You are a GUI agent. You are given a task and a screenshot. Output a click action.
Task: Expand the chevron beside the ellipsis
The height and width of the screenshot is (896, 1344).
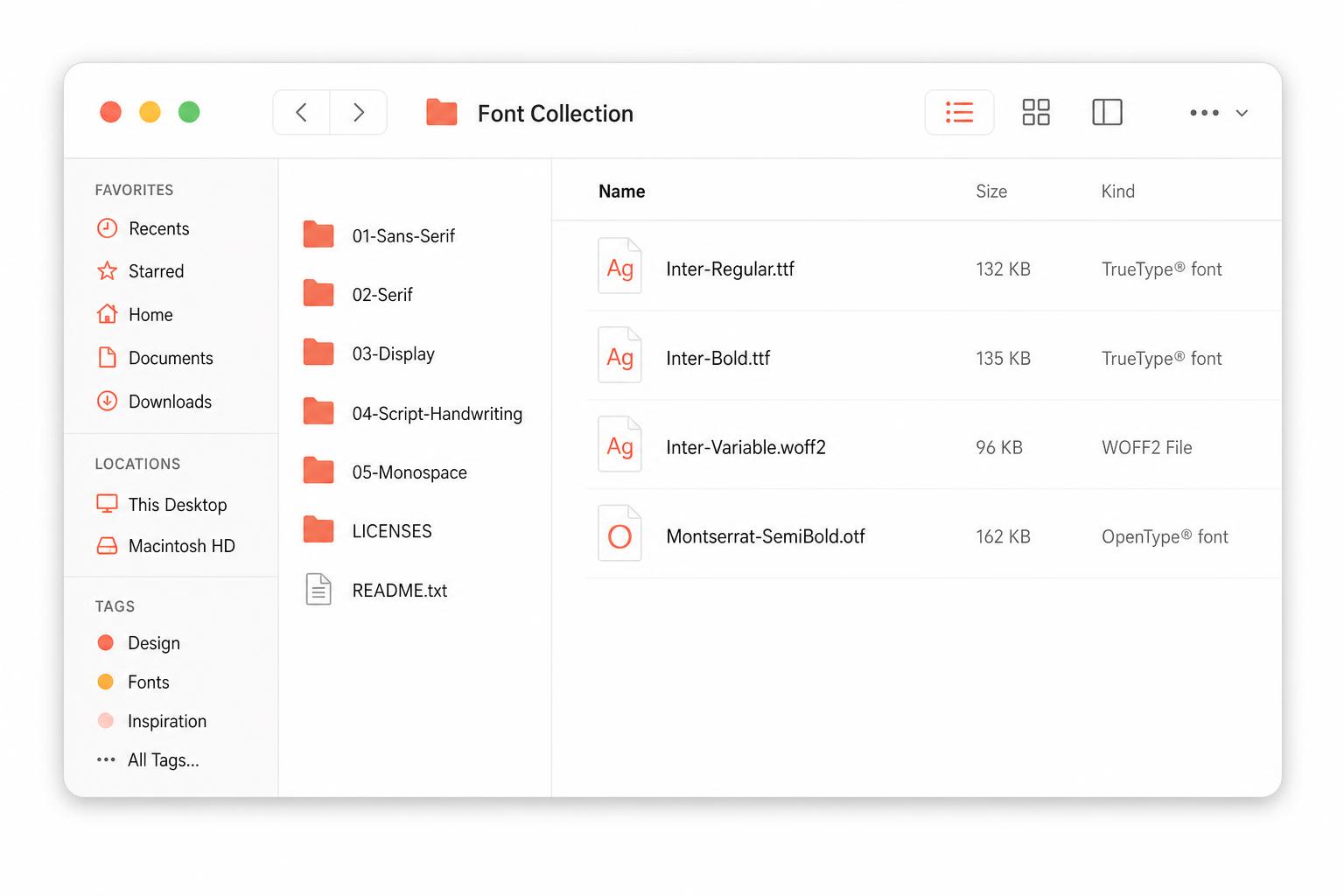[1242, 113]
